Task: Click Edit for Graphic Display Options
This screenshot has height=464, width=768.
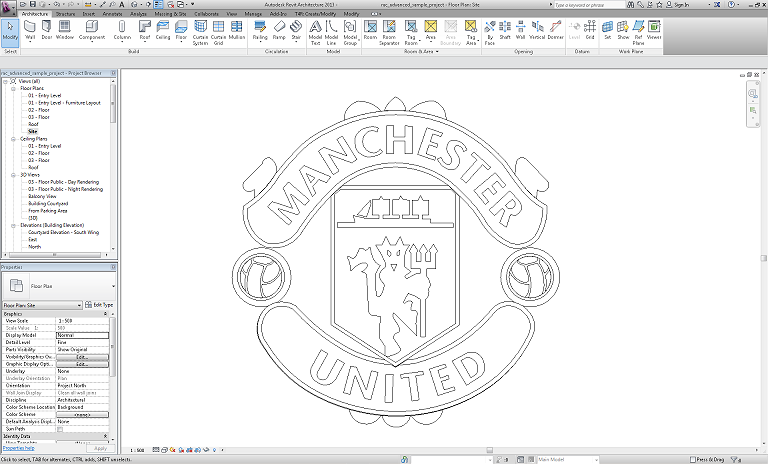Action: pyautogui.click(x=82, y=365)
